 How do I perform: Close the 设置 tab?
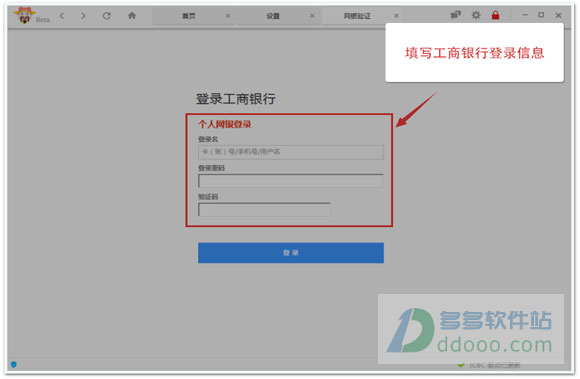pyautogui.click(x=312, y=16)
